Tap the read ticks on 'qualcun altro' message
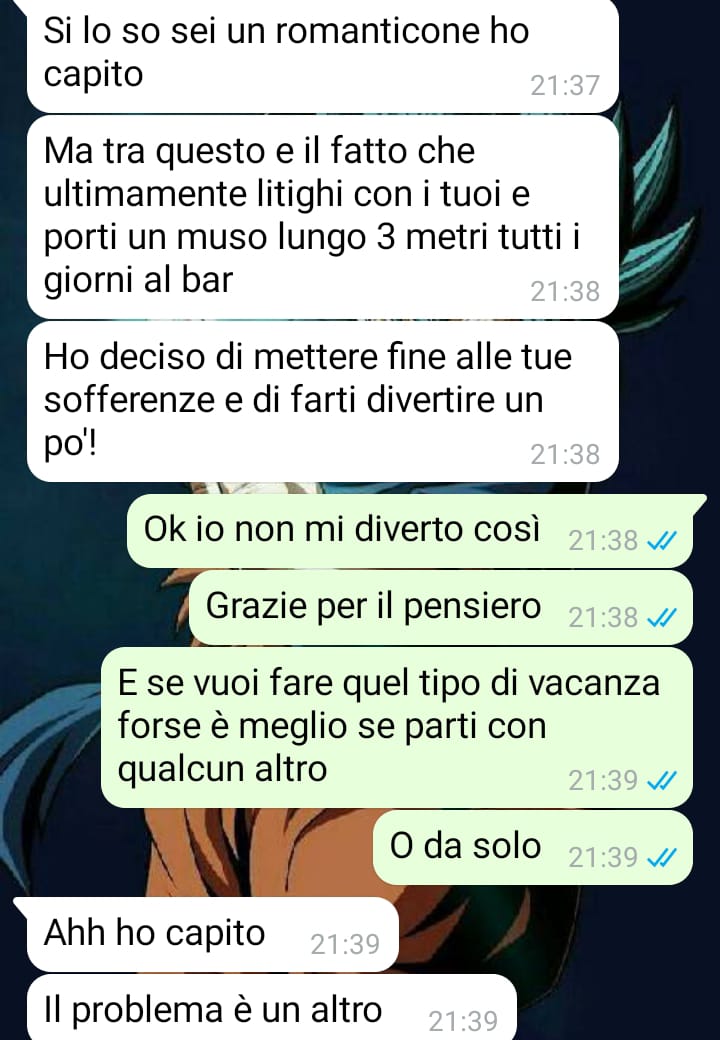The height and width of the screenshot is (1040, 720). 662,781
